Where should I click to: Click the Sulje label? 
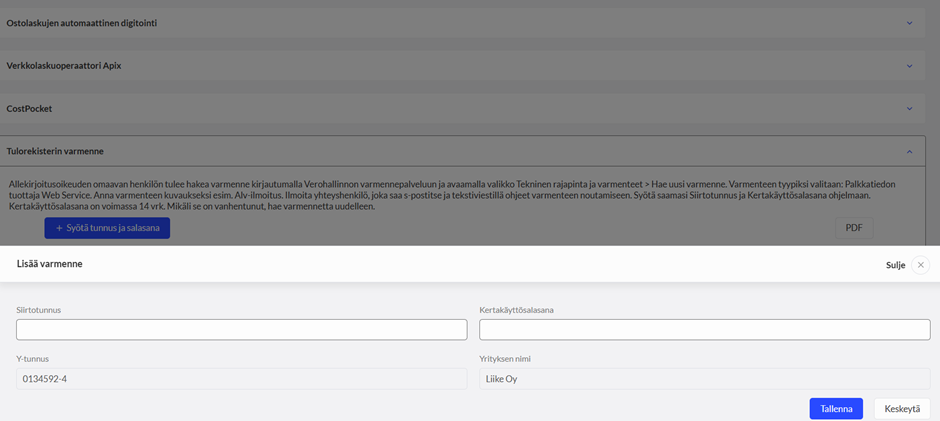coord(896,264)
